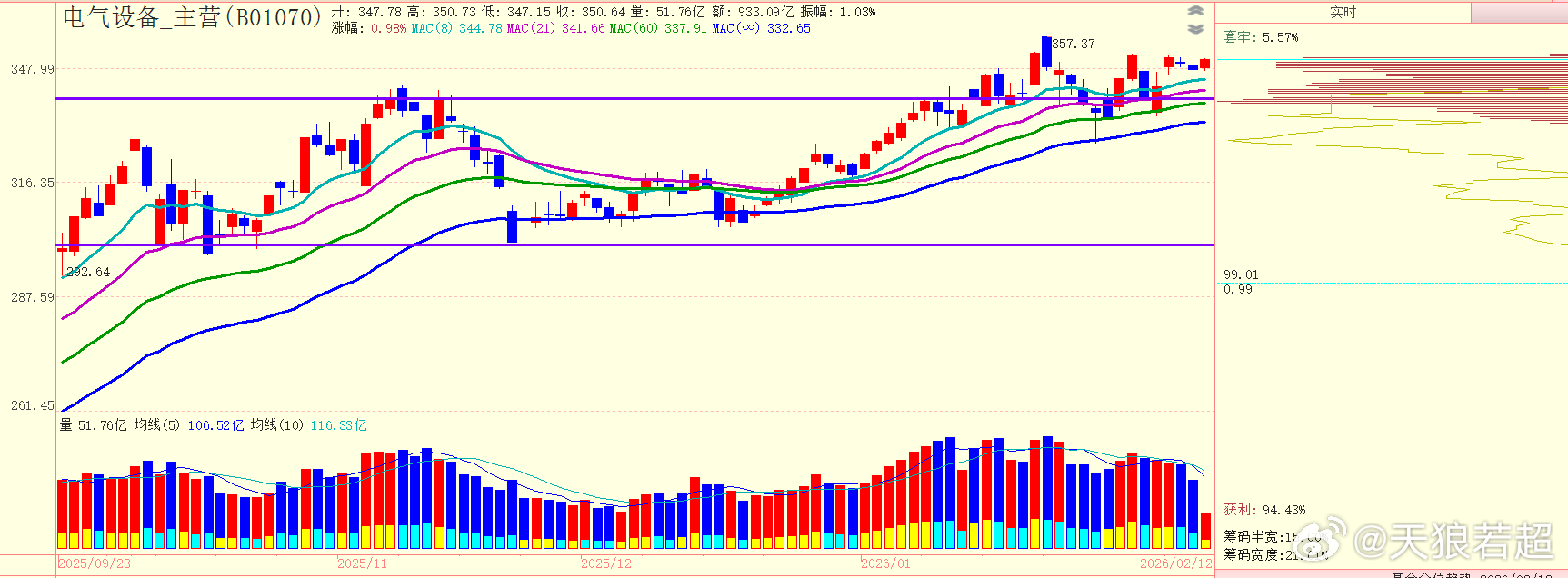Click the double up-chevron icon above the chart

[x=1196, y=11]
